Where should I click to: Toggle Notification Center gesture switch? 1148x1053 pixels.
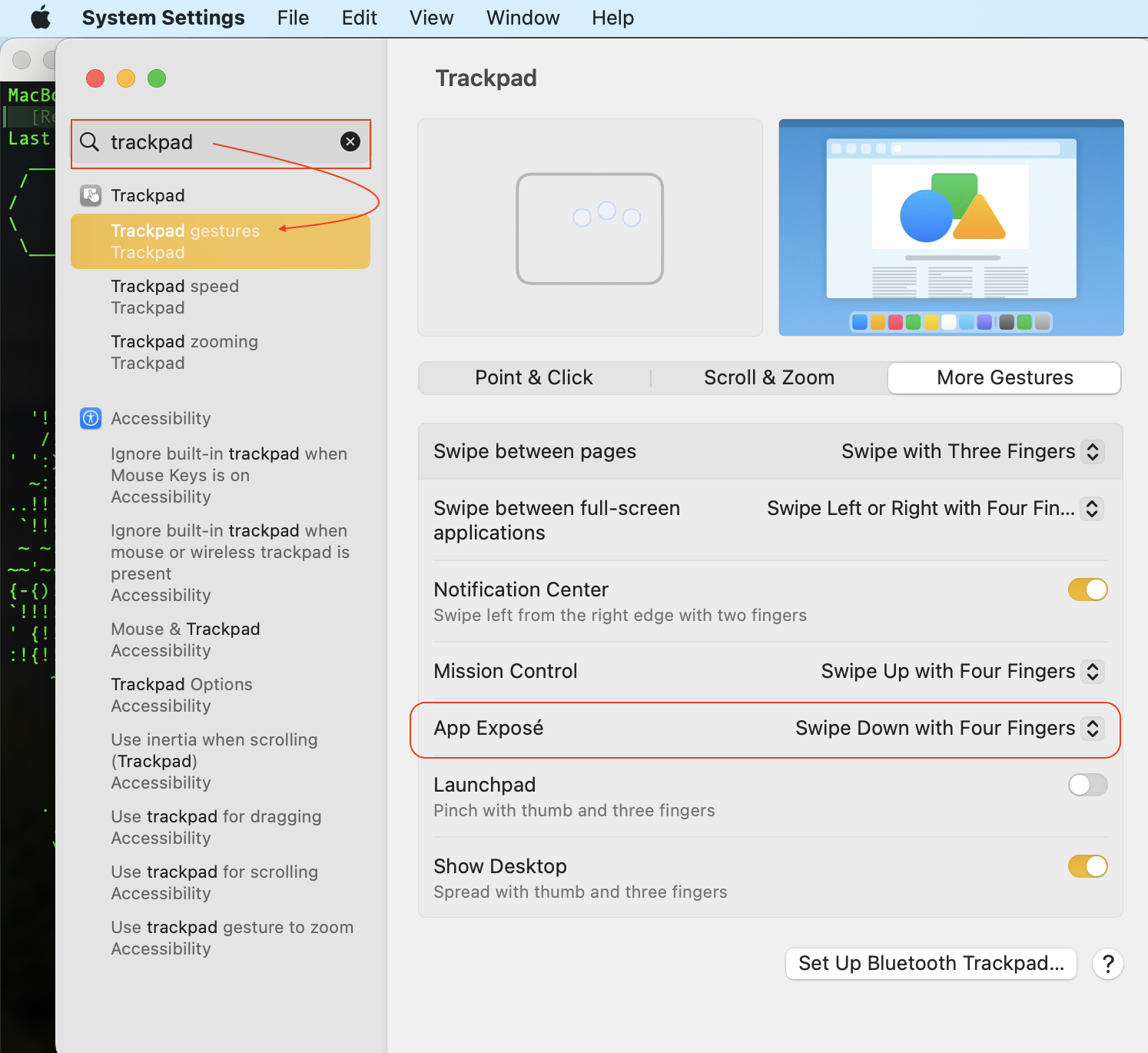click(1087, 590)
